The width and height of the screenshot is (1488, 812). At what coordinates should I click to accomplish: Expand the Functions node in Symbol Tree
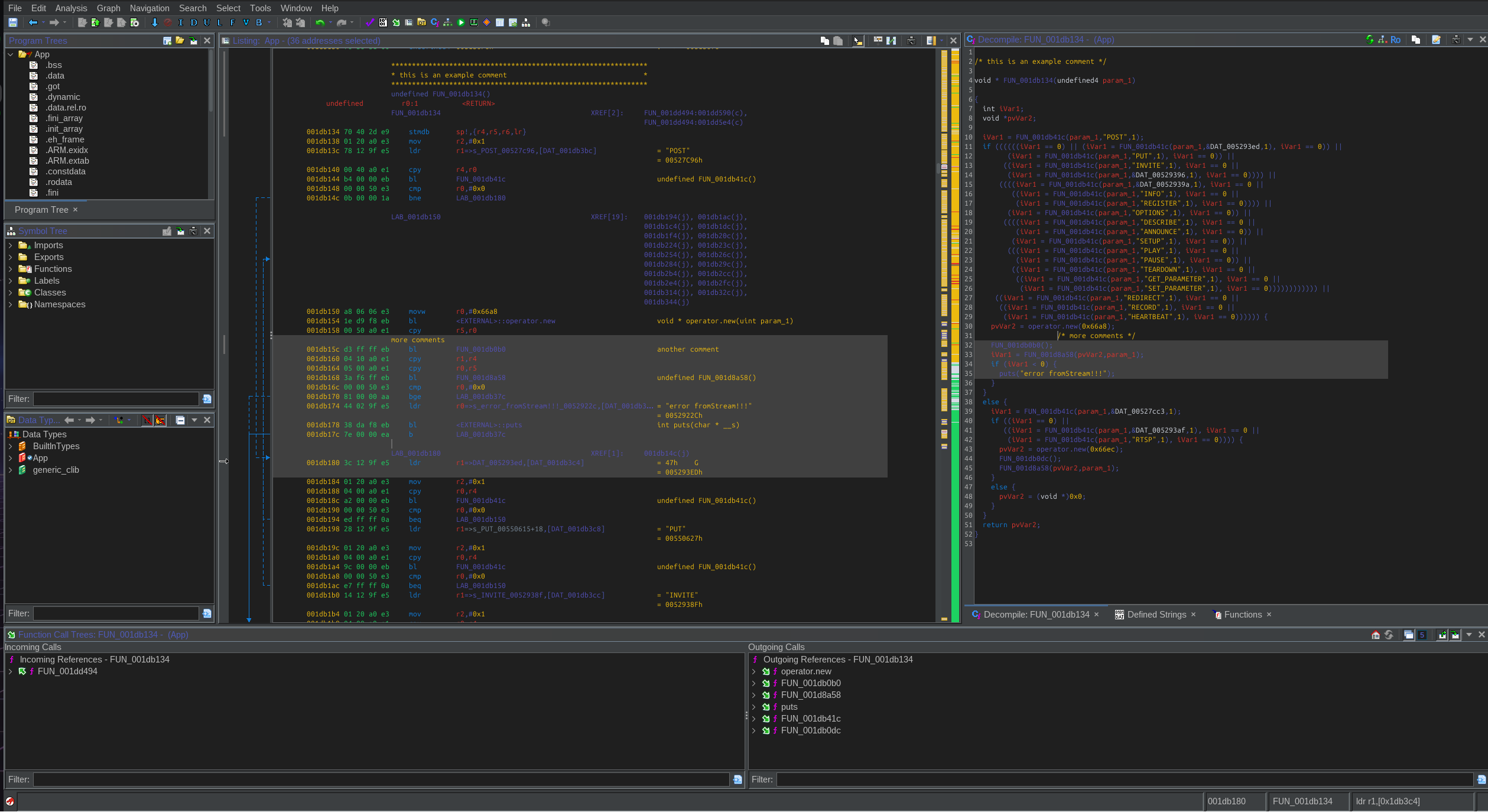(10, 269)
